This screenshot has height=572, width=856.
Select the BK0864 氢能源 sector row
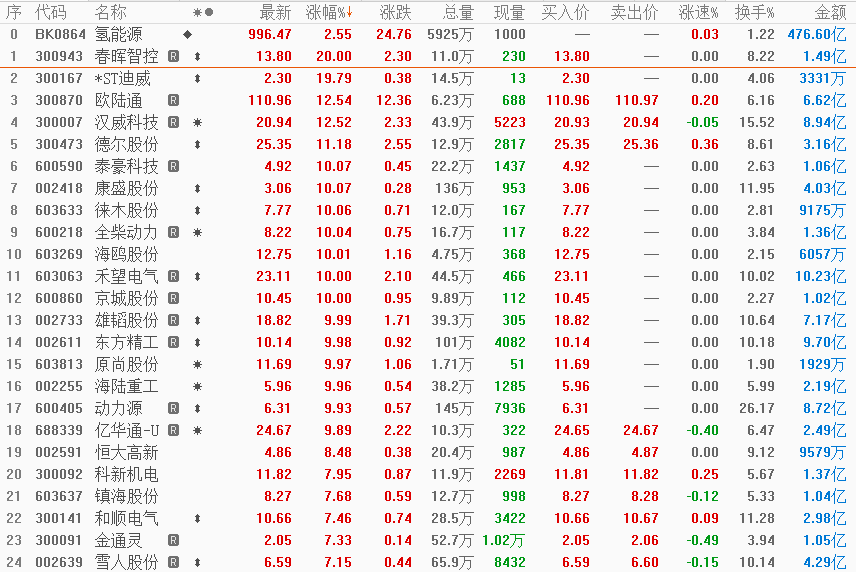[x=428, y=34]
